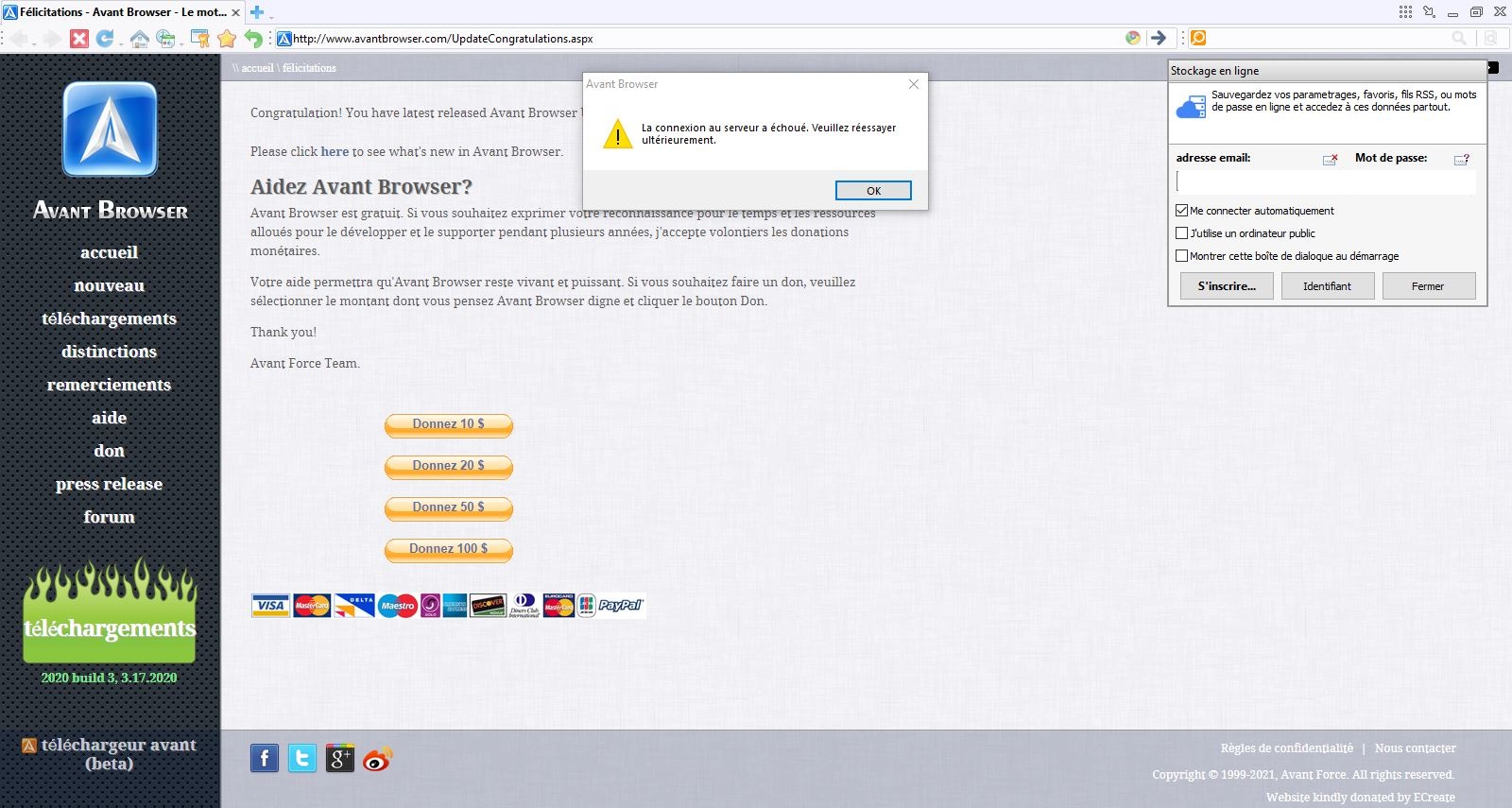
Task: Click the Identifiant login button
Action: tap(1328, 286)
